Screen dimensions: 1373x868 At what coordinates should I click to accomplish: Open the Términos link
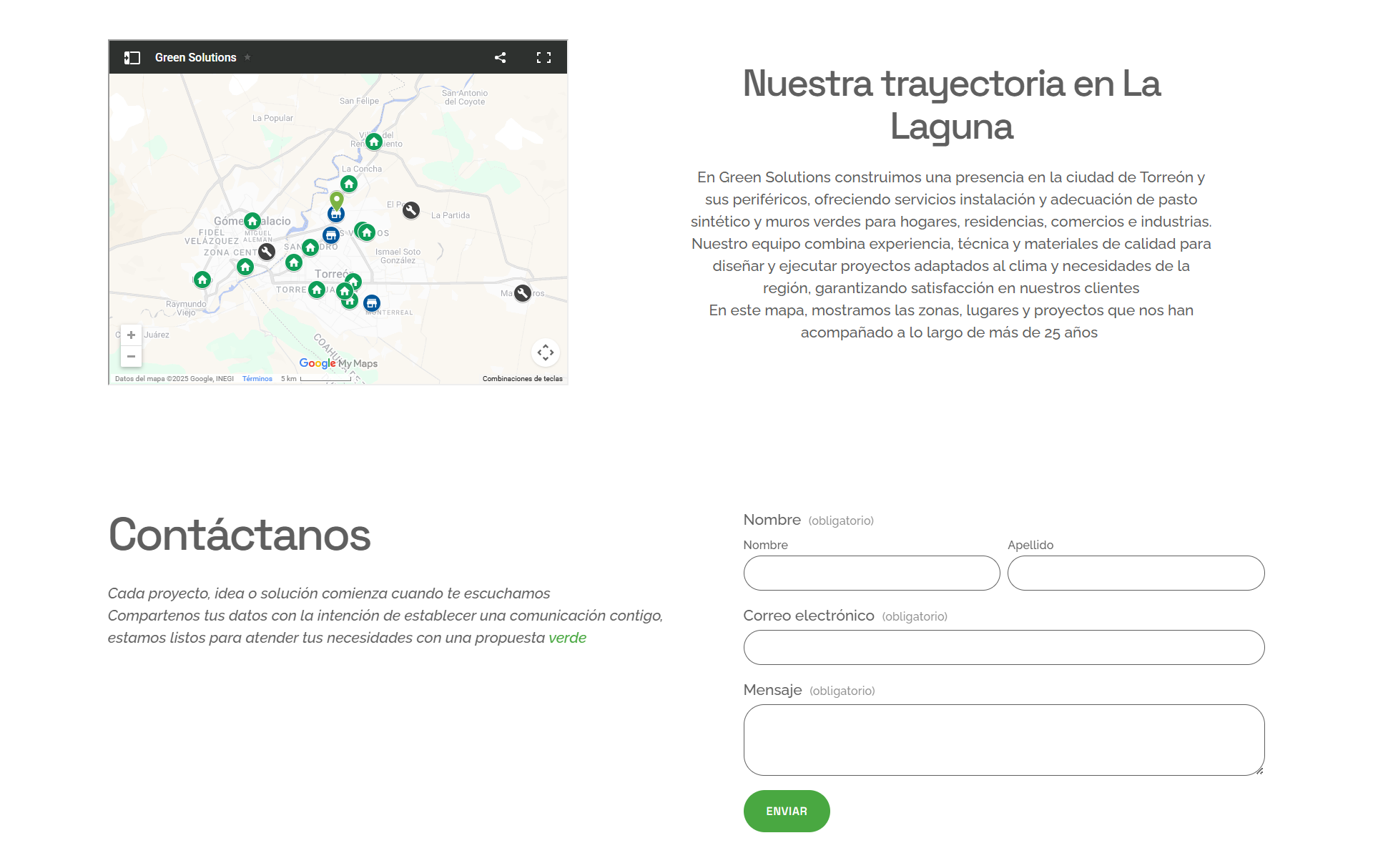pos(257,378)
